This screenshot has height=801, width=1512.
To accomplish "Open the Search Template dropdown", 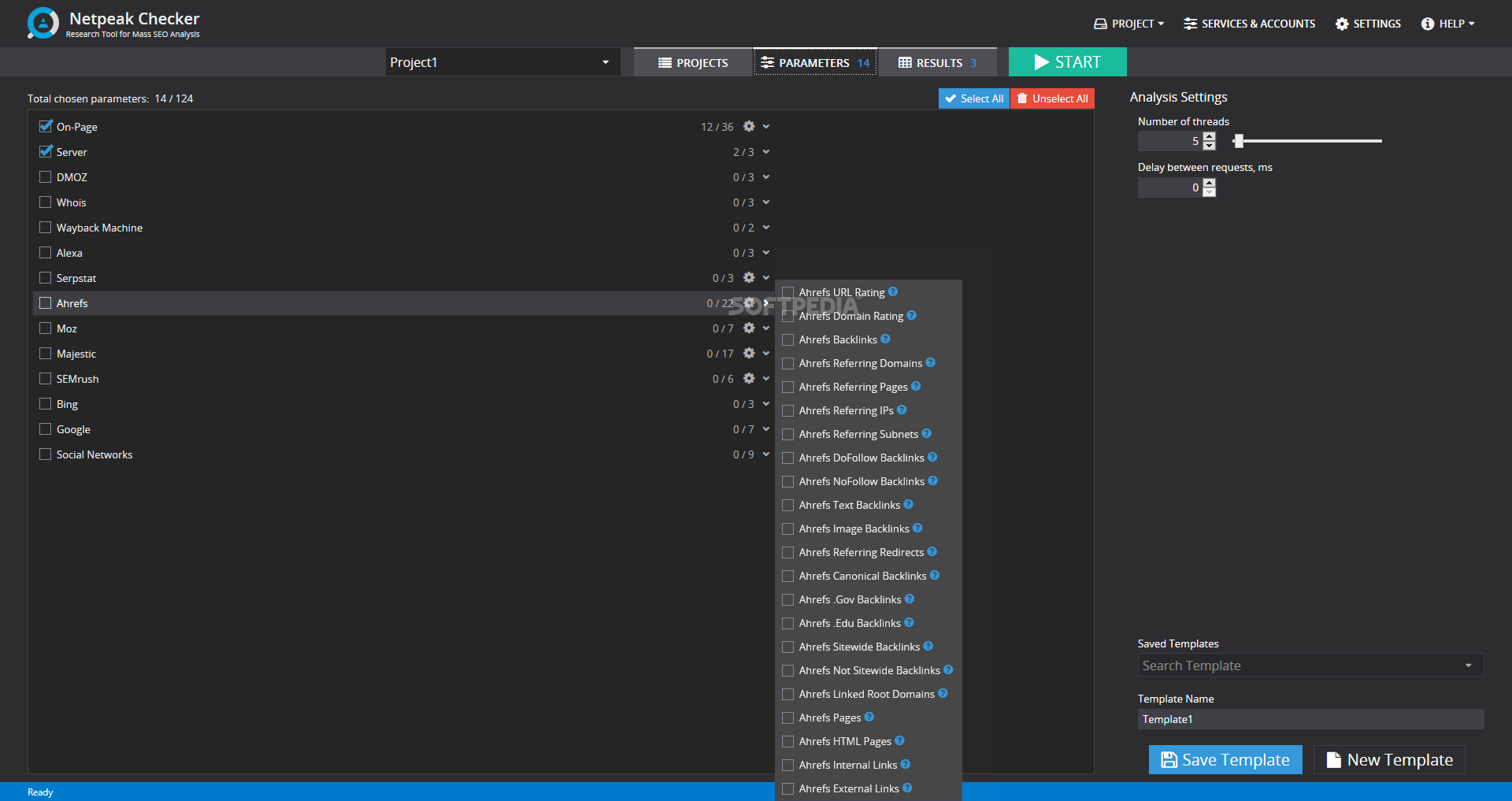I will 1310,666.
